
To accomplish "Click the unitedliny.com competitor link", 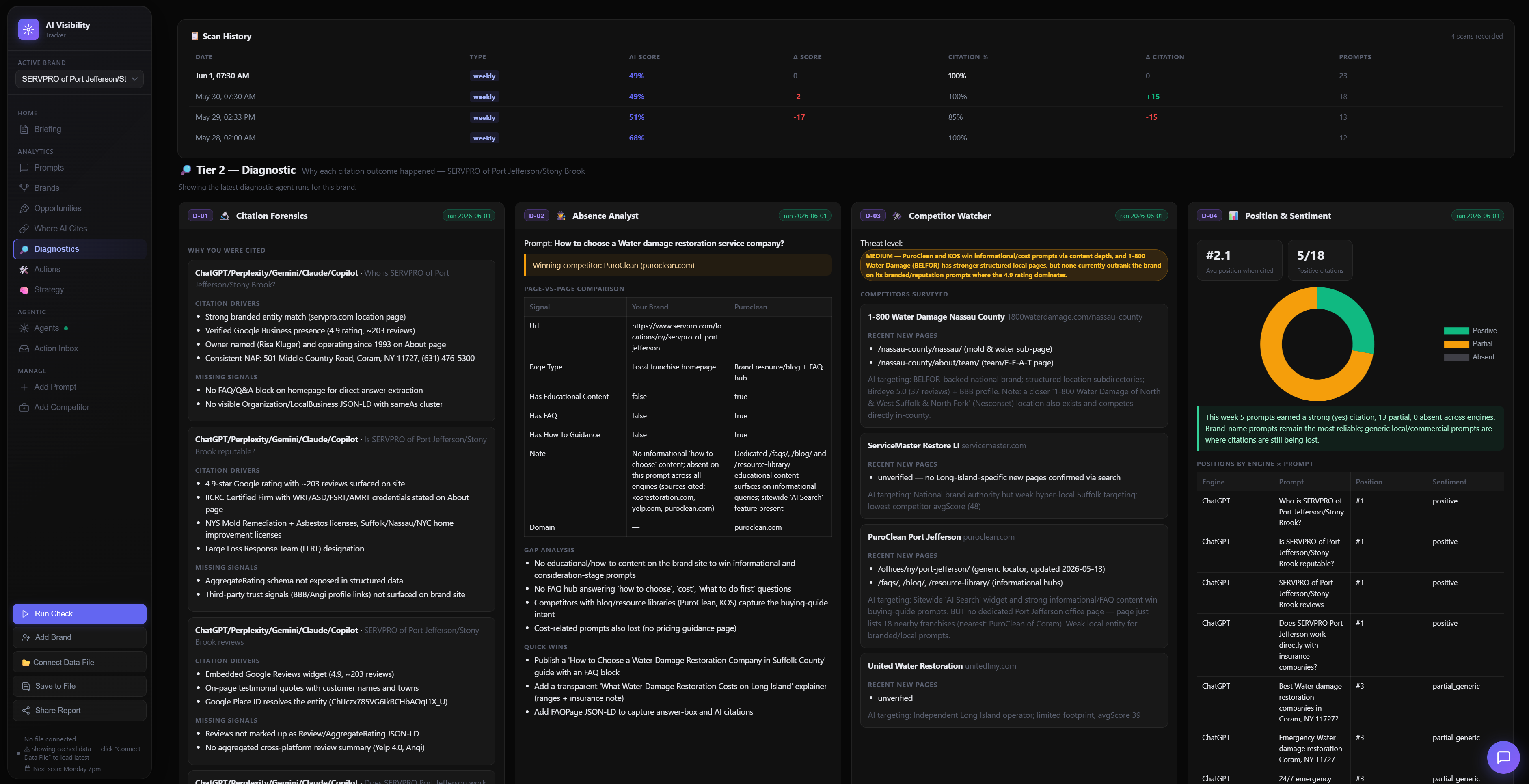I will point(990,666).
